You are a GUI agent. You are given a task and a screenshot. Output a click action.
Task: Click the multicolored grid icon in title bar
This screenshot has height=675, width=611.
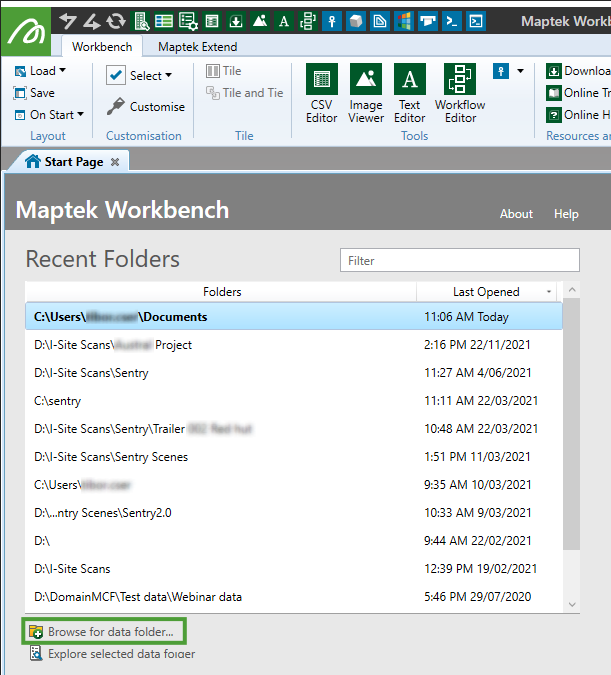point(404,21)
